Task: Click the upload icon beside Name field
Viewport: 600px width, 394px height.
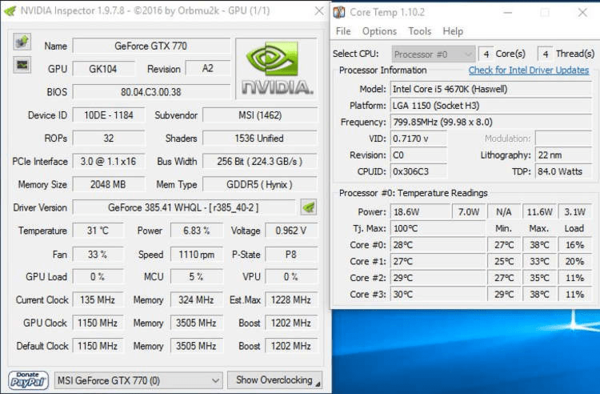Action: click(22, 42)
